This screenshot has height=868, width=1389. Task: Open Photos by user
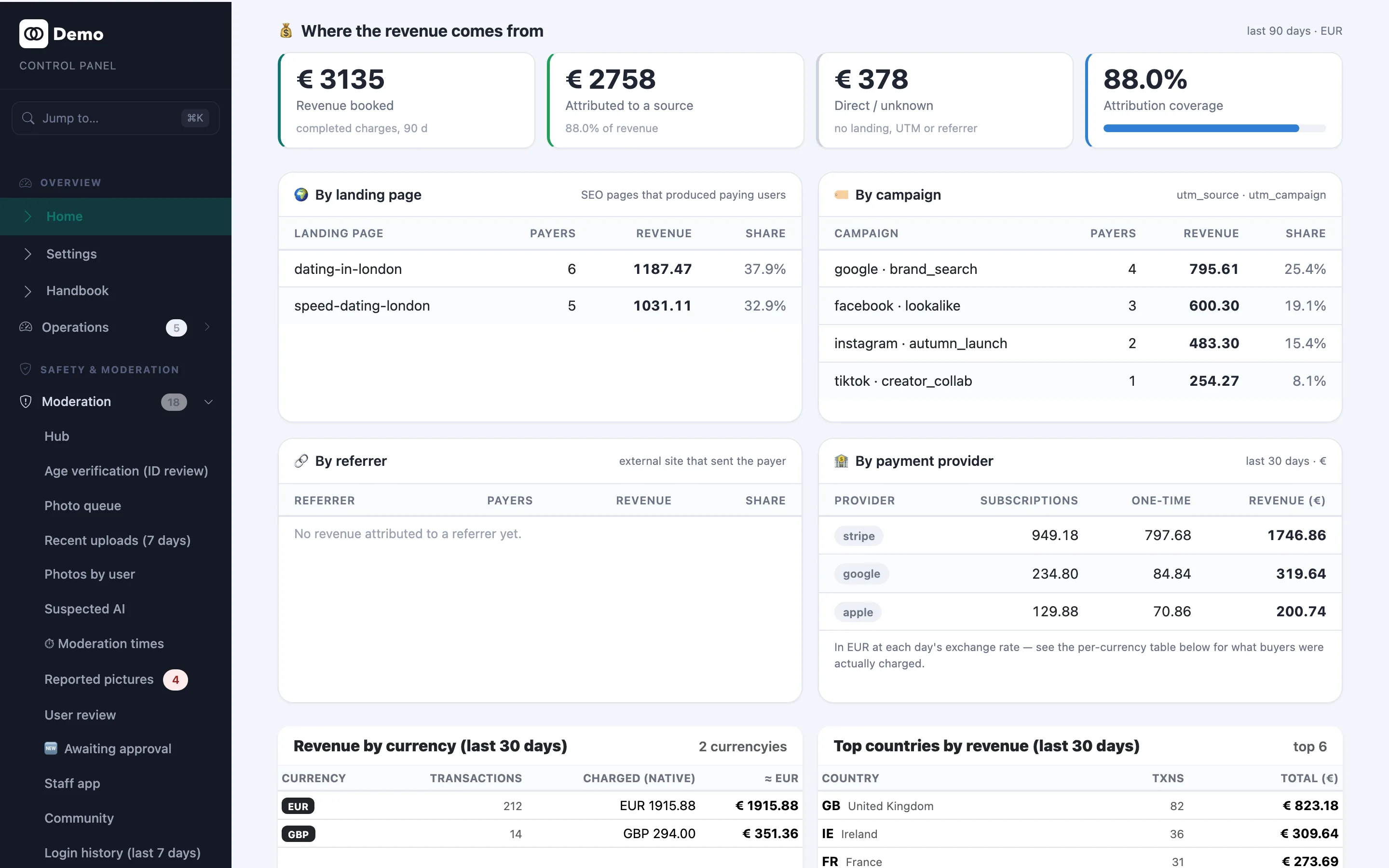(90, 574)
